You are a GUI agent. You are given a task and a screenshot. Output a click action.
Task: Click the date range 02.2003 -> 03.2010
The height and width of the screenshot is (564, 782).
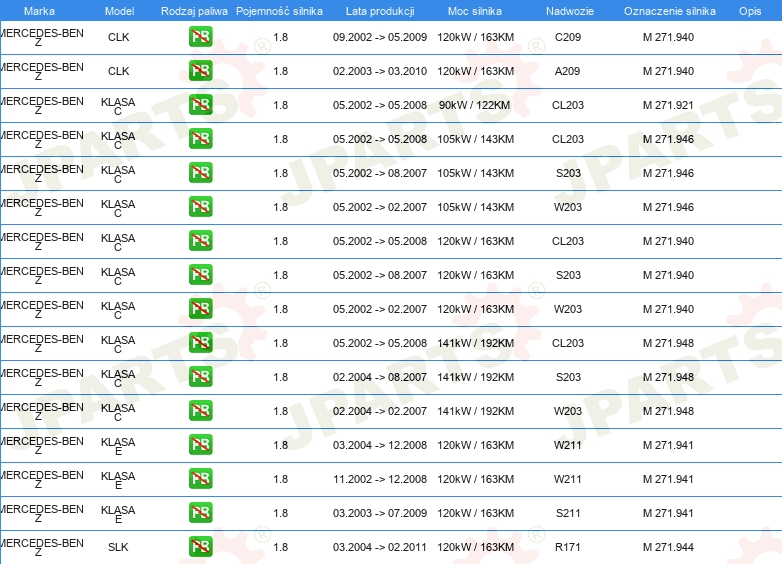(380, 71)
